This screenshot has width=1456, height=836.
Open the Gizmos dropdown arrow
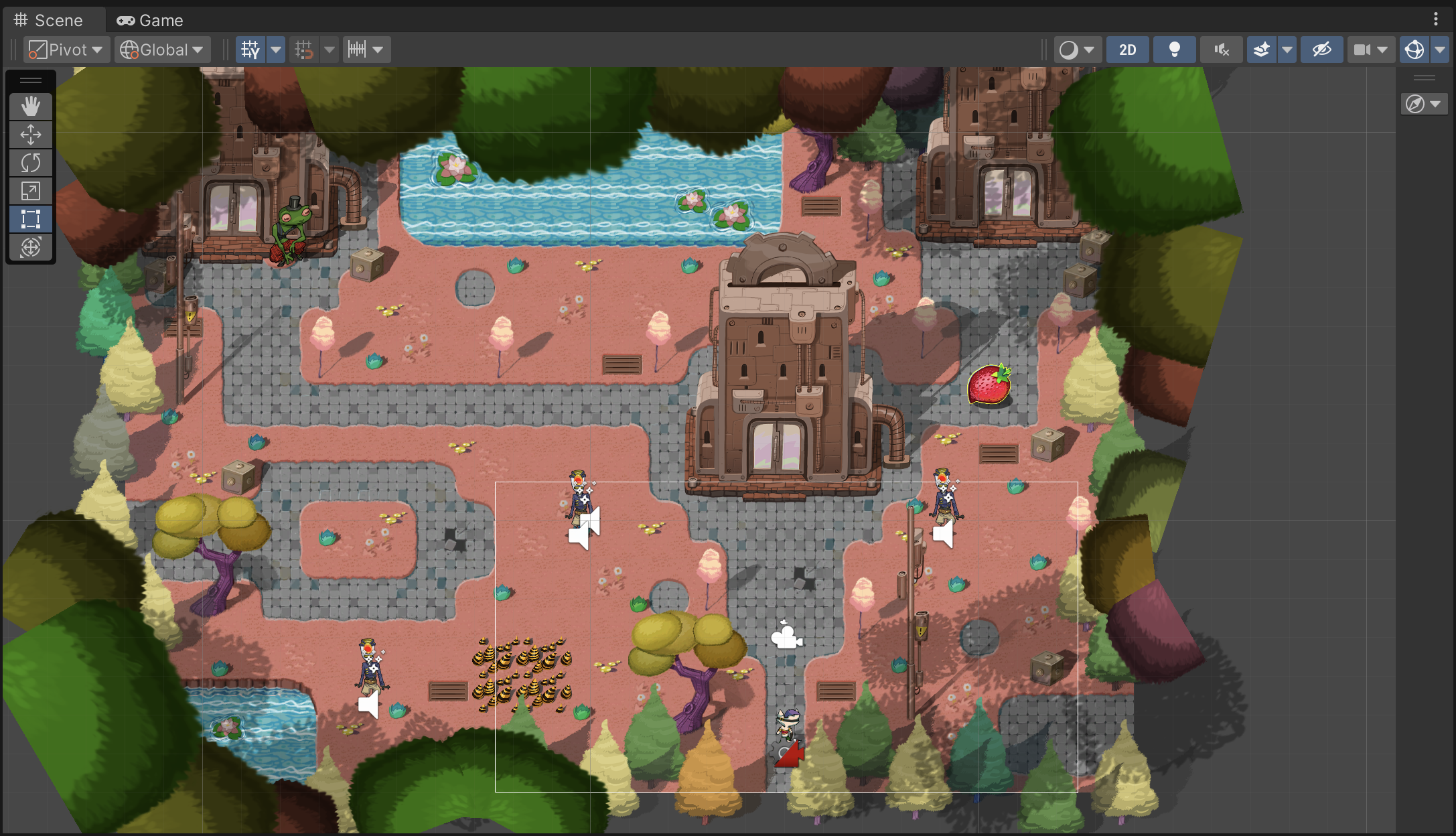click(x=1439, y=50)
